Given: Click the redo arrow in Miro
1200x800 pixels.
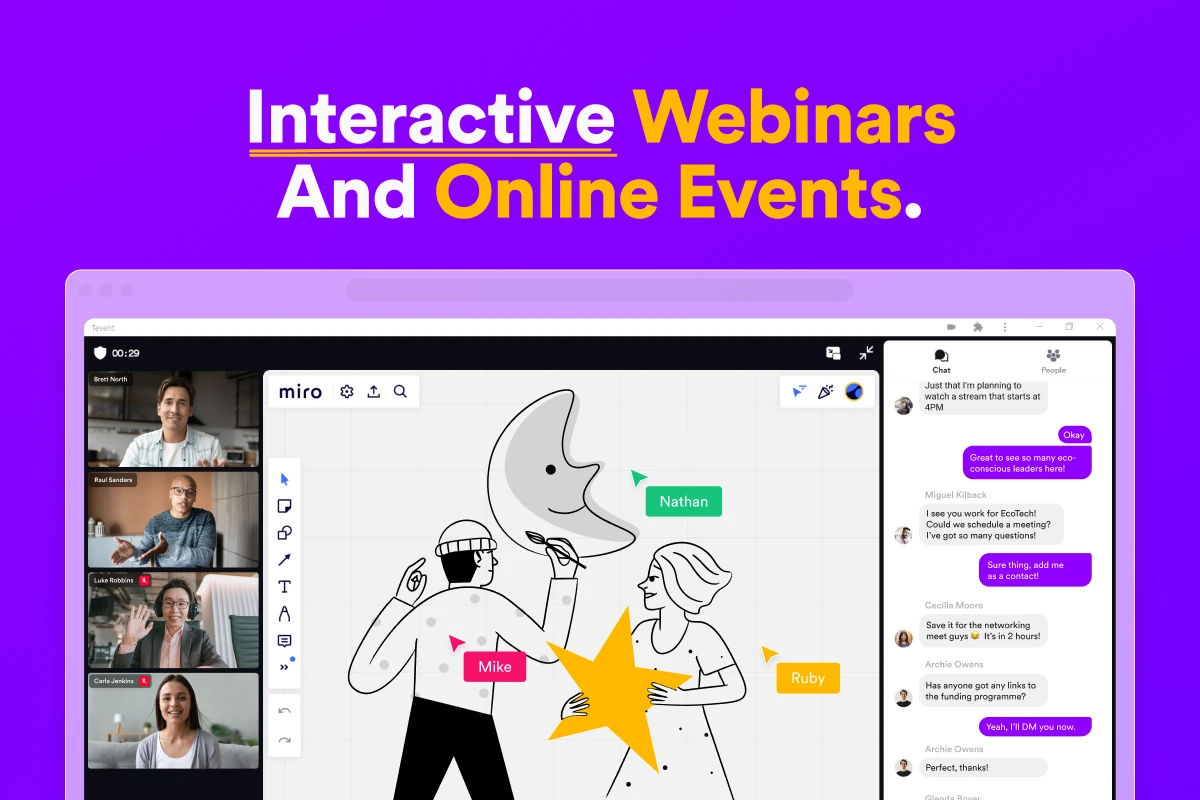Looking at the screenshot, I should tap(284, 740).
